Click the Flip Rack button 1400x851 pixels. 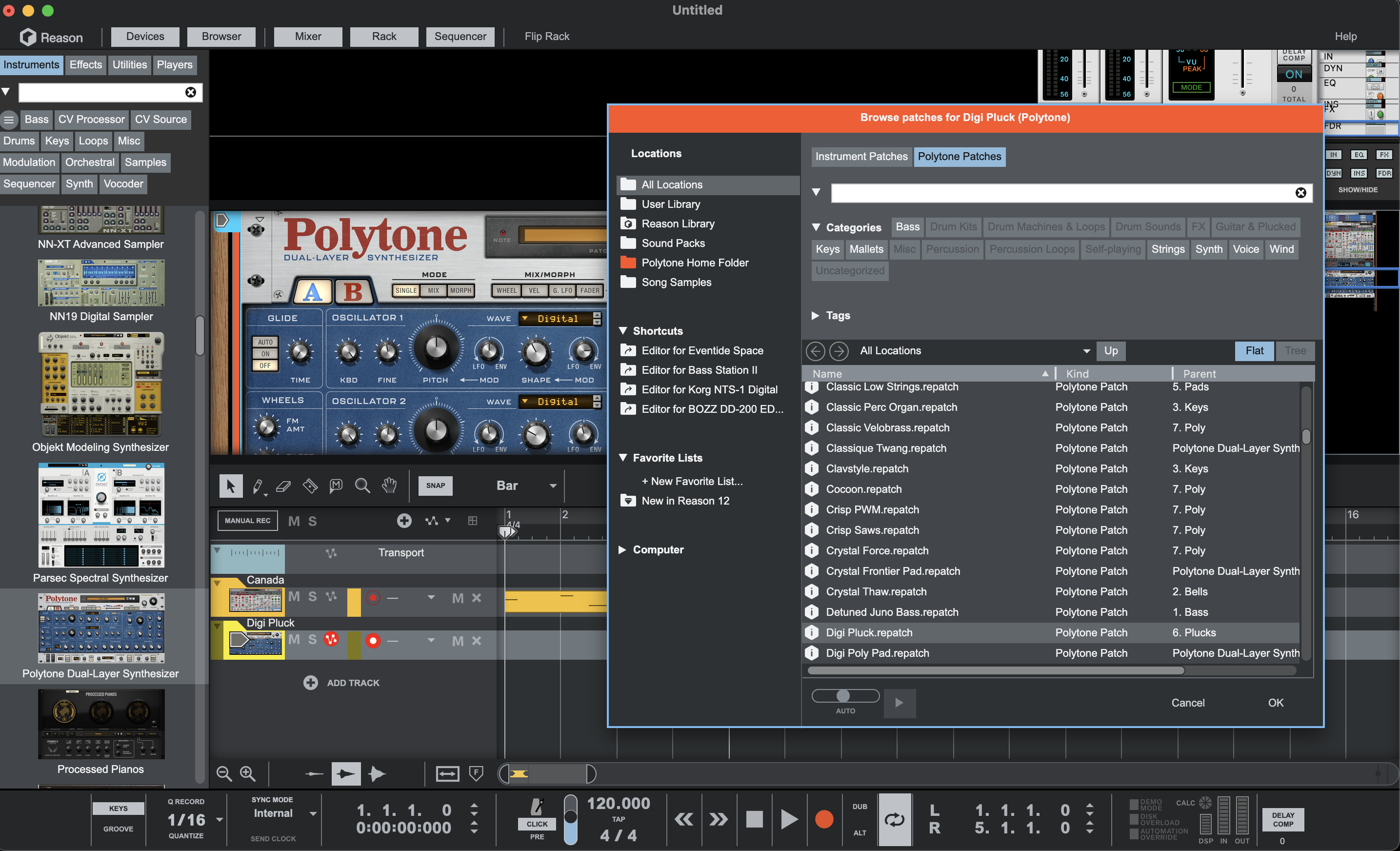click(x=547, y=37)
